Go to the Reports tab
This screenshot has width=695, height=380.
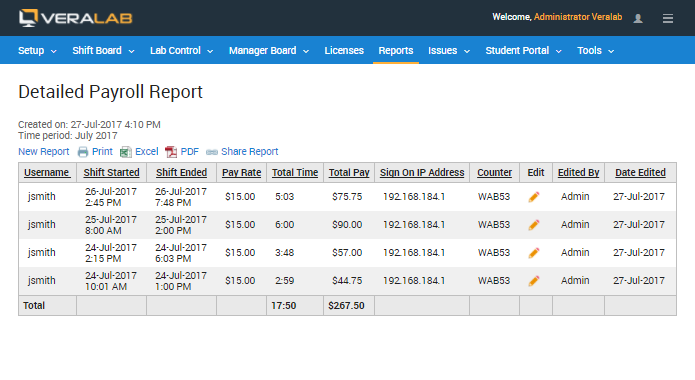396,51
